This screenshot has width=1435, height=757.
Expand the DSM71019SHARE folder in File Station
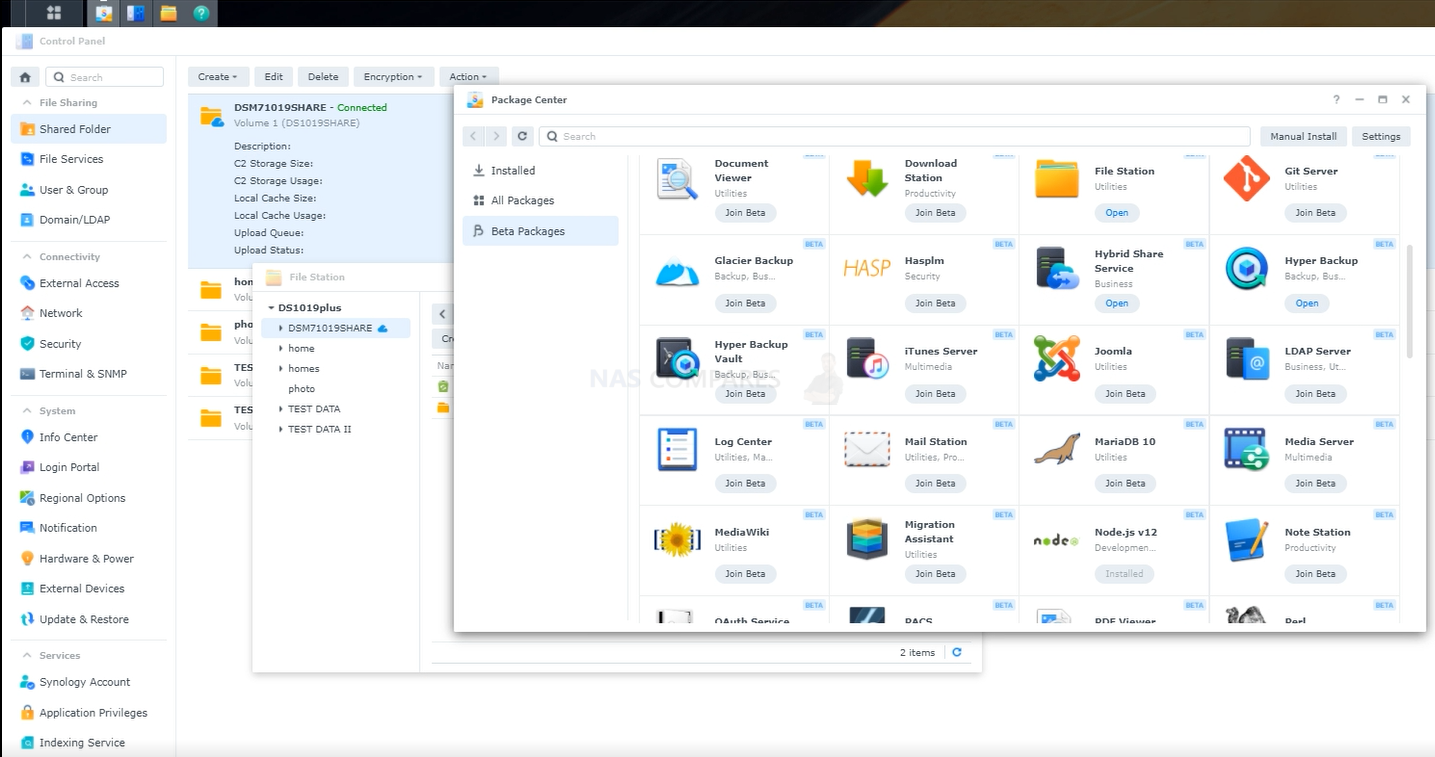[x=281, y=328]
